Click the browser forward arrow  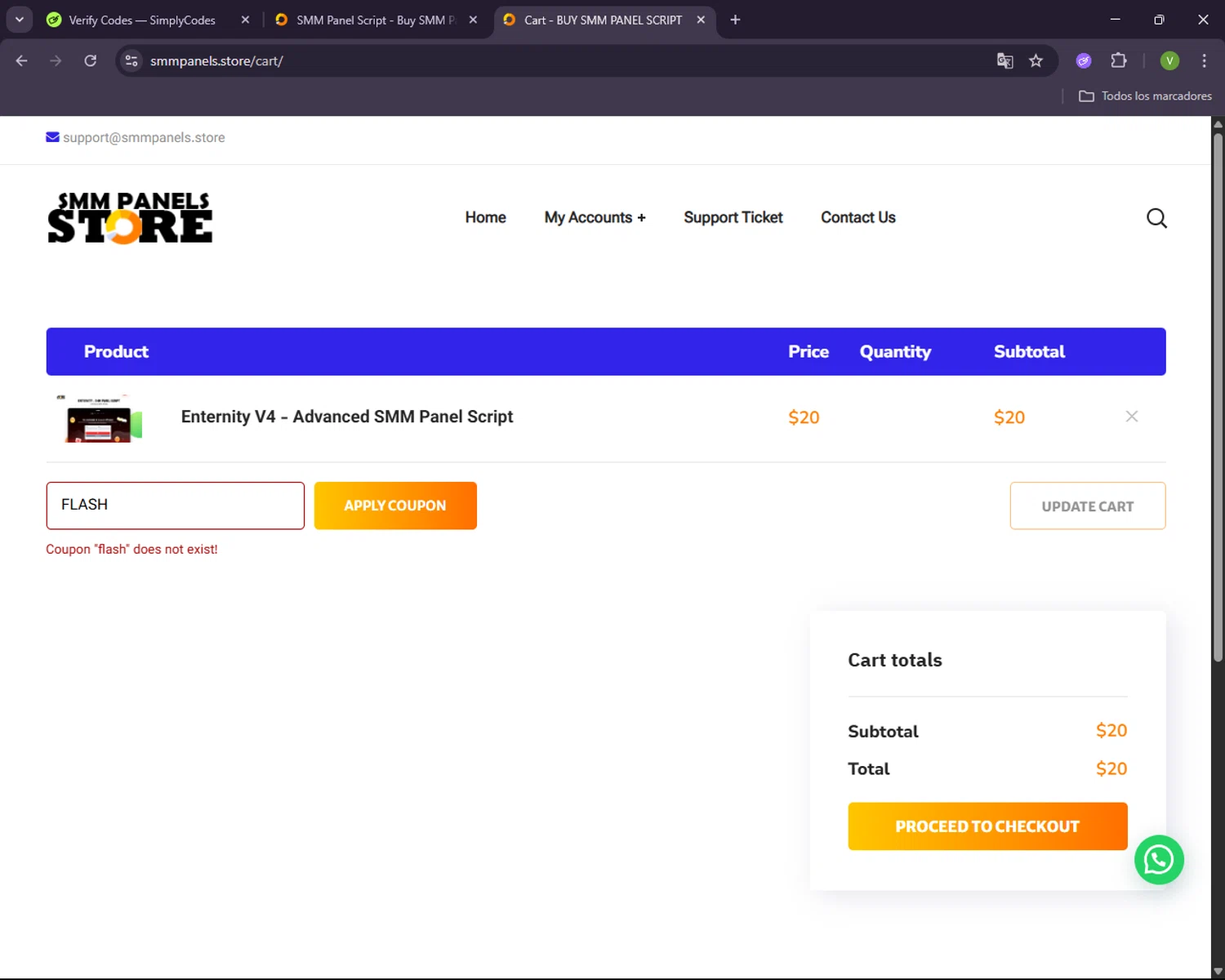(56, 60)
